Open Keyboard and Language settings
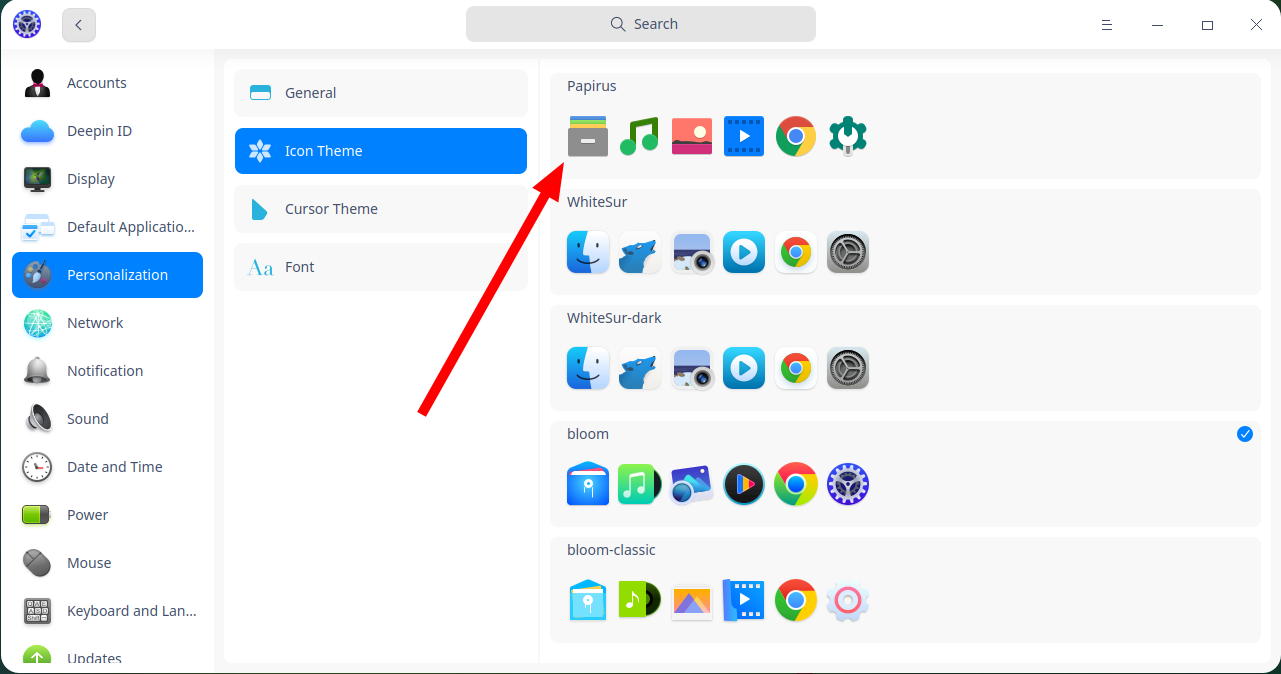Screen dimensions: 1281x674 click(108, 611)
